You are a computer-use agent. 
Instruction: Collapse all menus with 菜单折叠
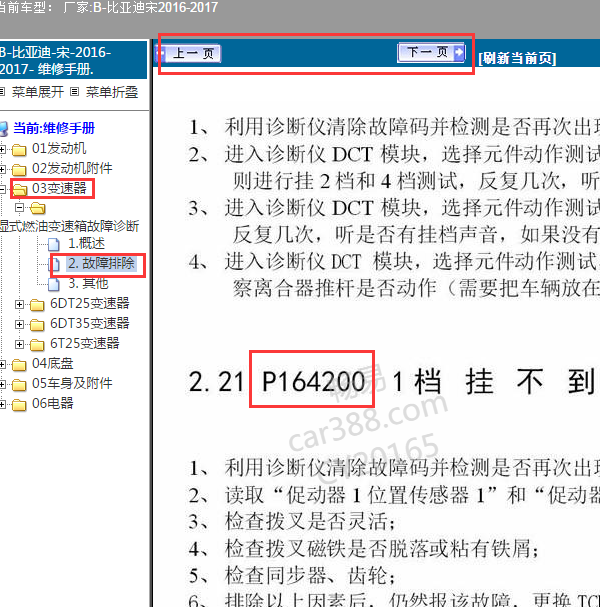111,92
